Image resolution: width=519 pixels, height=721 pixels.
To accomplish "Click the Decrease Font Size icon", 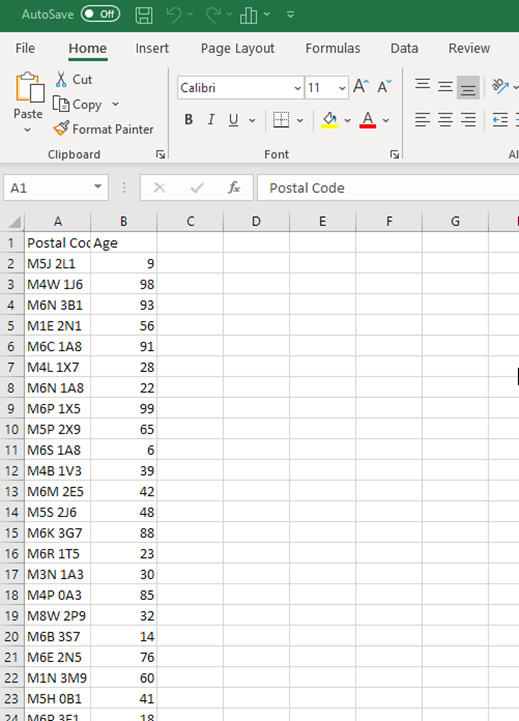I will tap(384, 86).
